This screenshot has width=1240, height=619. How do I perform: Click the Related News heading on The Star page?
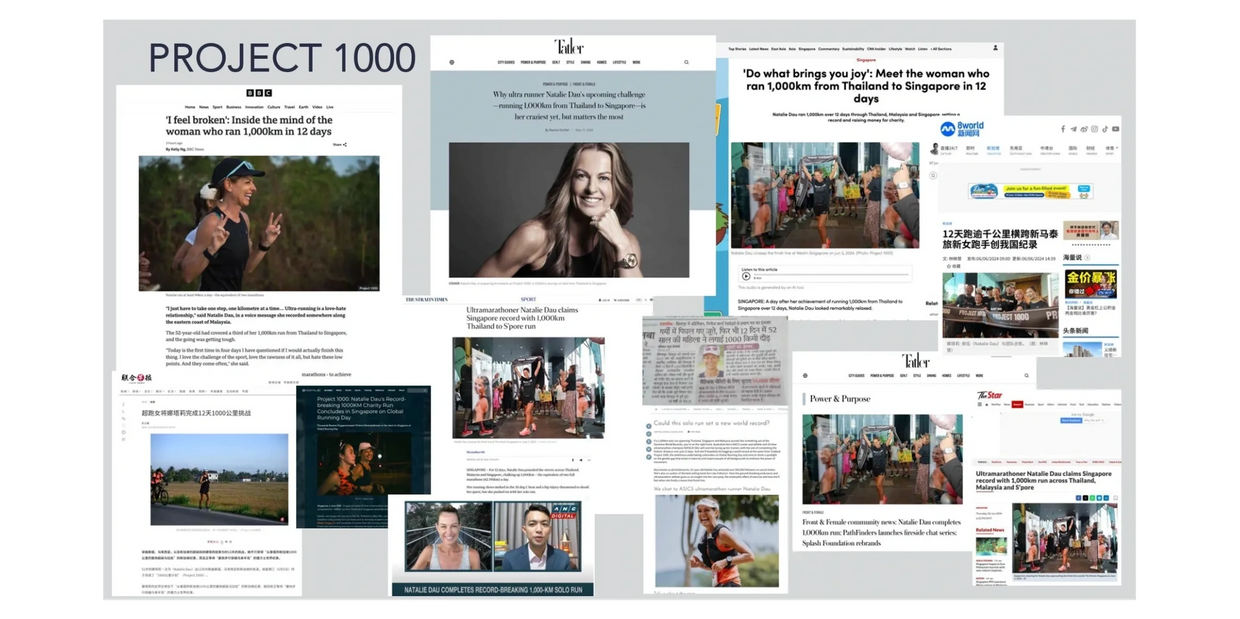click(x=991, y=530)
